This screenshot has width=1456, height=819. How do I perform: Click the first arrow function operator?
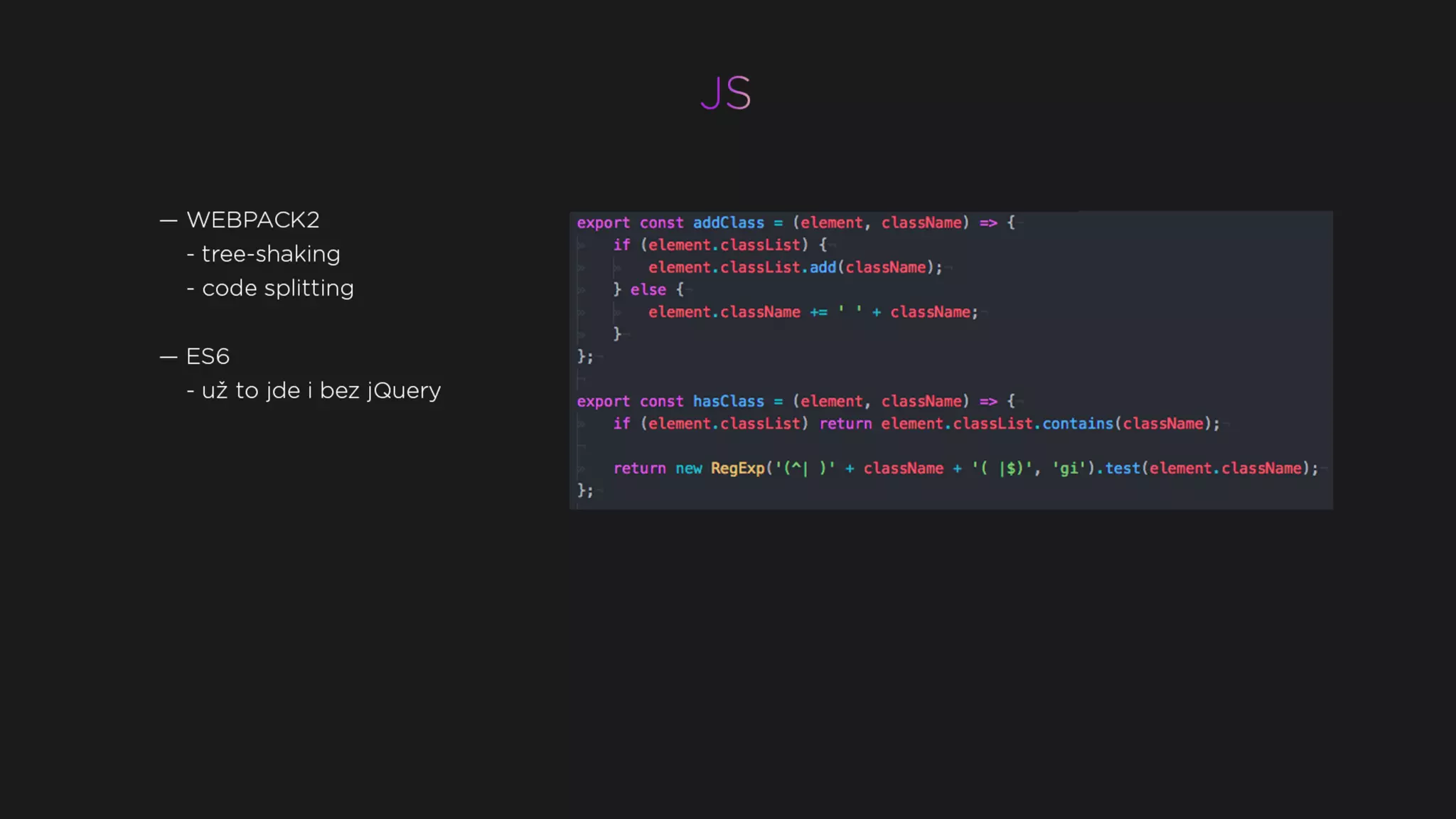point(988,223)
